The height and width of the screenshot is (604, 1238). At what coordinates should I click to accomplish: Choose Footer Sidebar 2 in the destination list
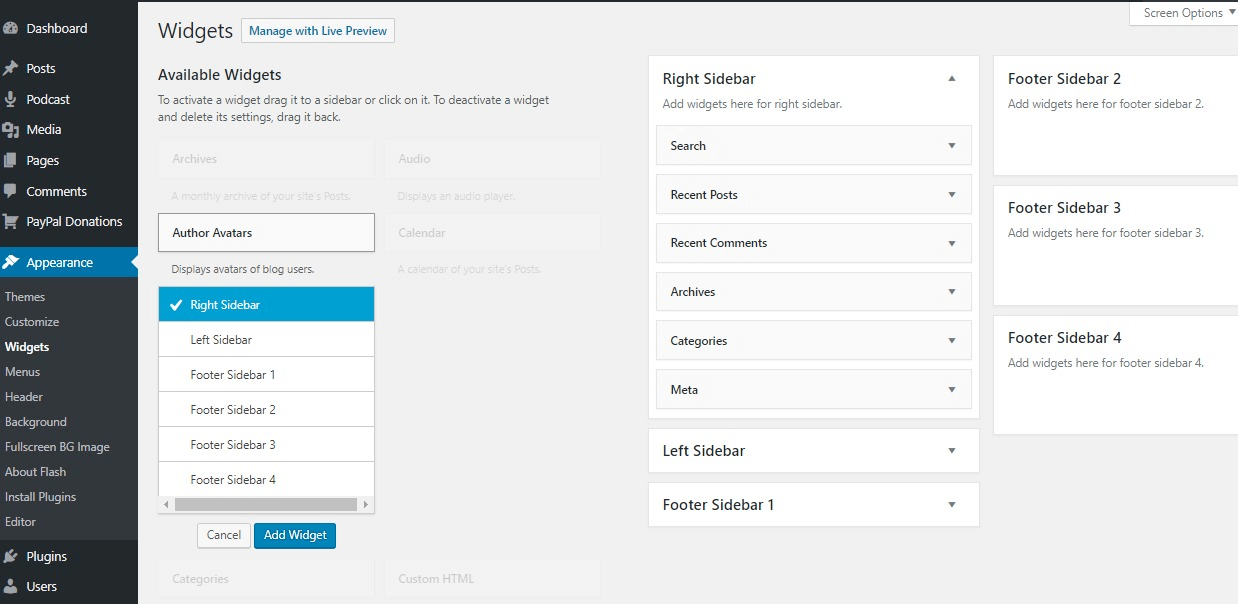pos(265,409)
